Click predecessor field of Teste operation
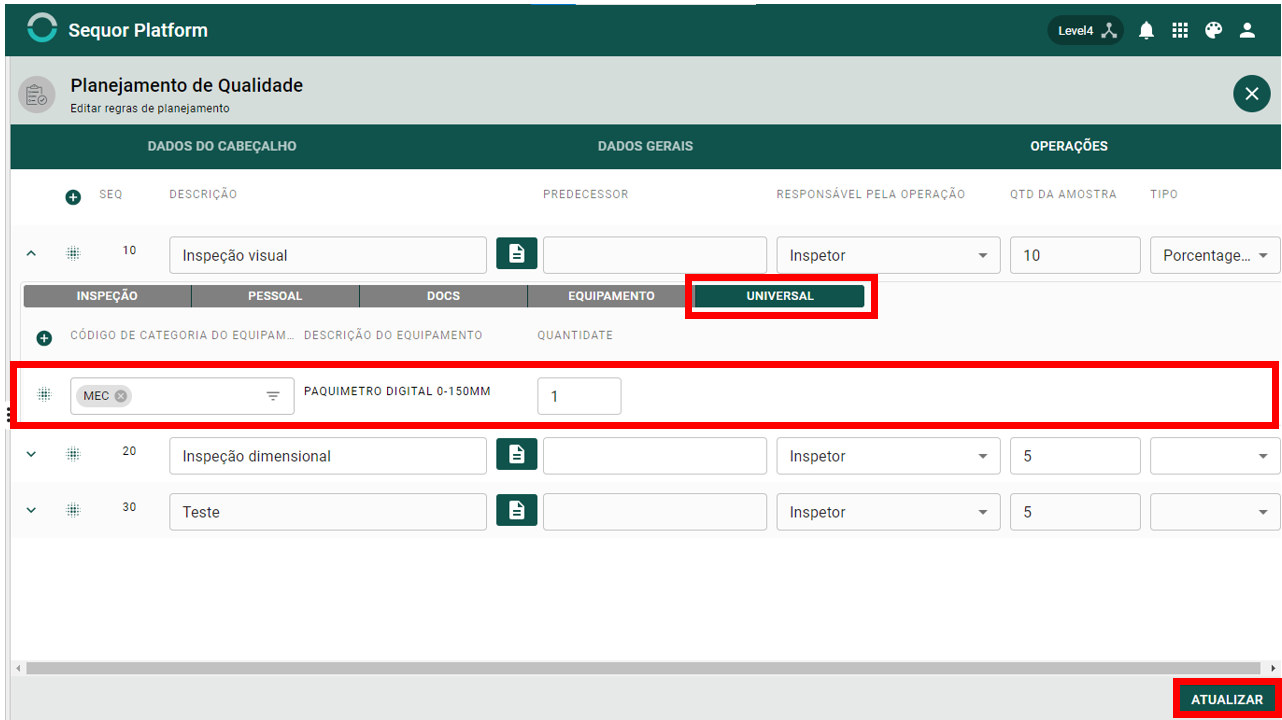 [x=655, y=512]
